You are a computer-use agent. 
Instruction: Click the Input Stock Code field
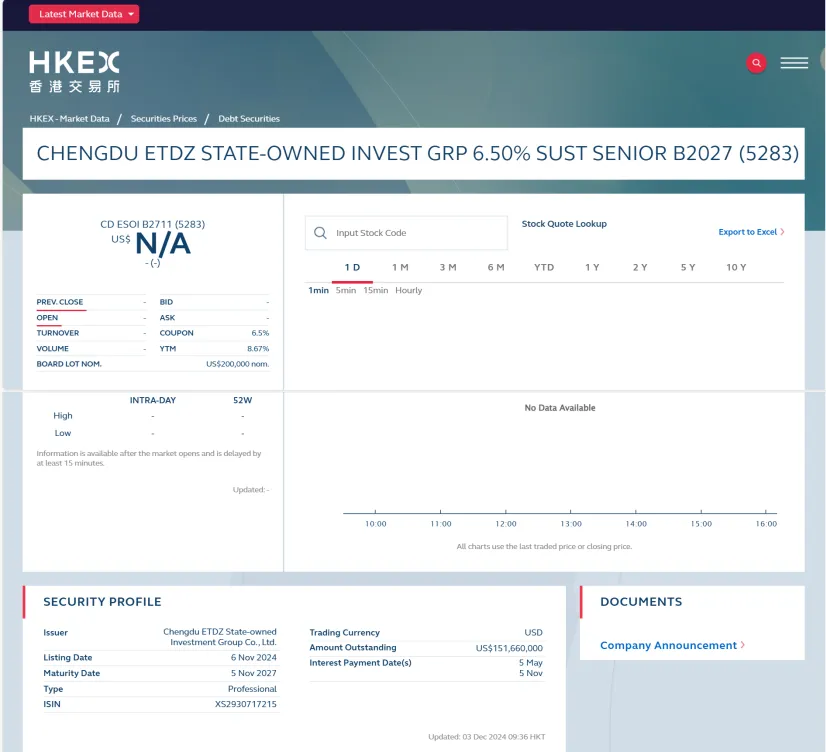pos(415,233)
